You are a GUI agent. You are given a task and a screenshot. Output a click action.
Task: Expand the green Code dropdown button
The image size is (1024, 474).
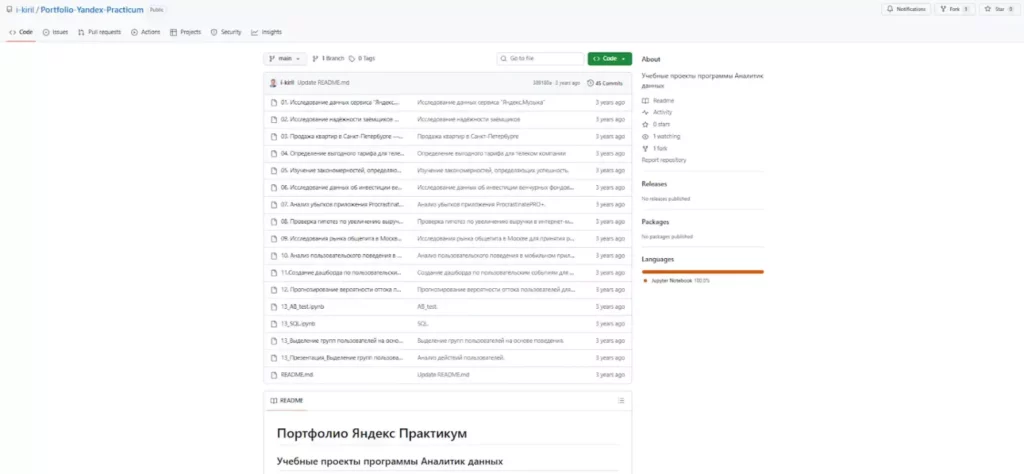[609, 59]
